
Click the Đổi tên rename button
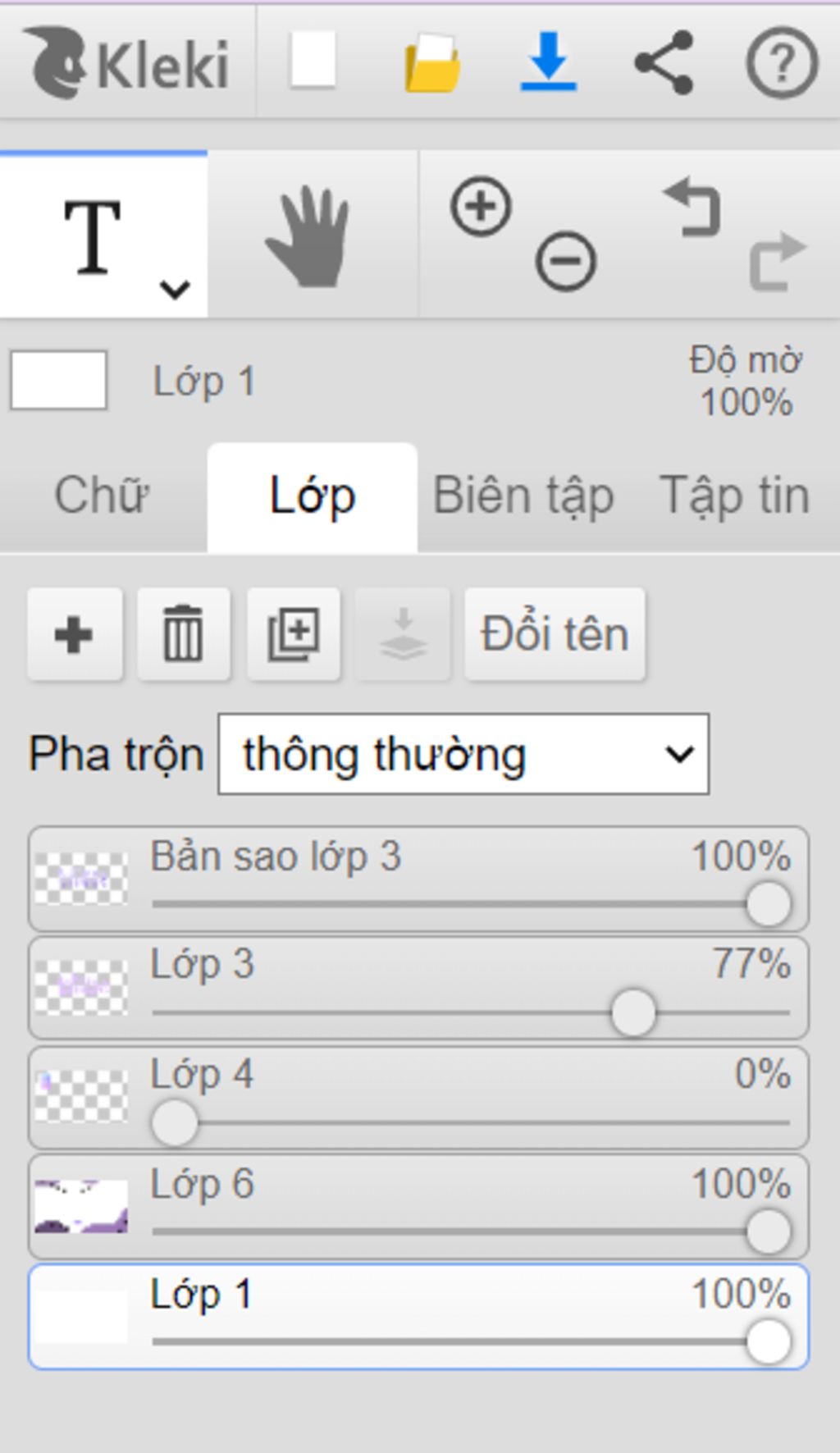555,634
